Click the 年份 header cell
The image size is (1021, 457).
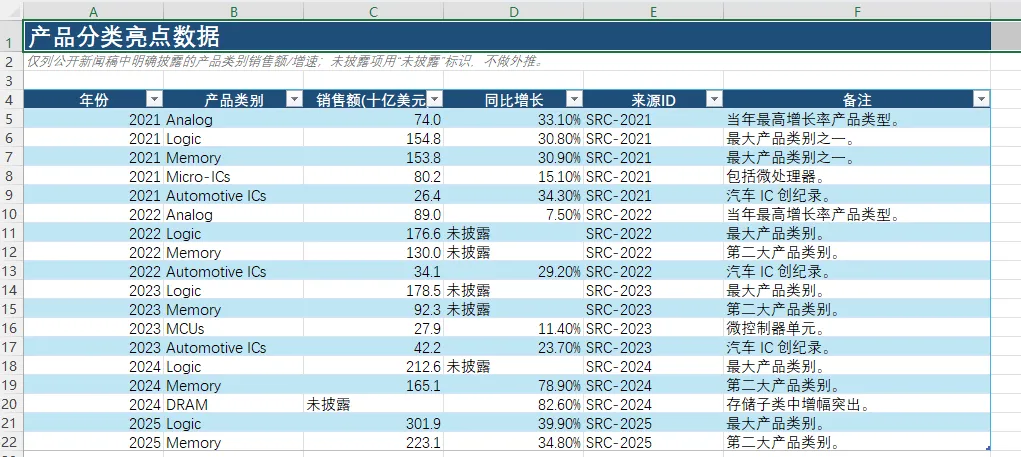click(93, 100)
